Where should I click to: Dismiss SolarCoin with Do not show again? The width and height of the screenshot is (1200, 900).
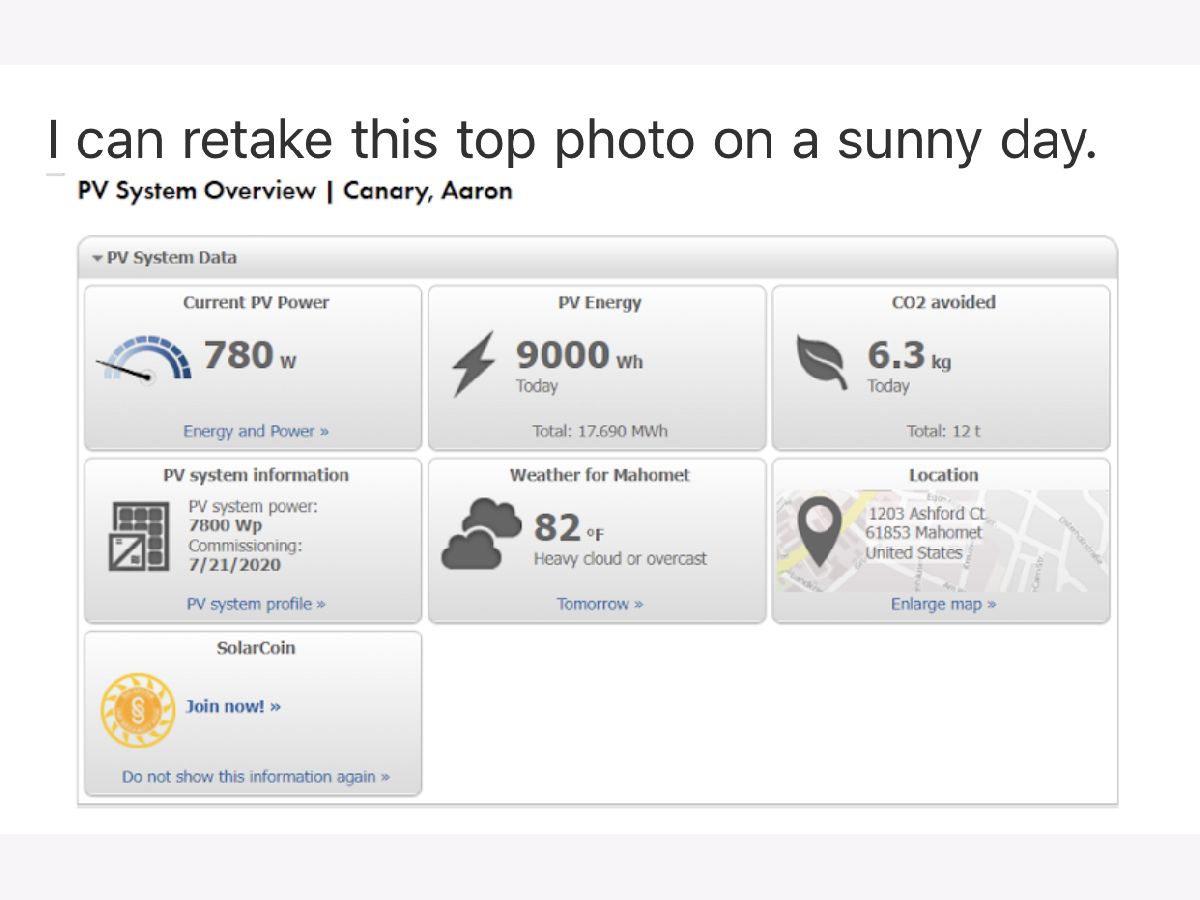coord(256,777)
